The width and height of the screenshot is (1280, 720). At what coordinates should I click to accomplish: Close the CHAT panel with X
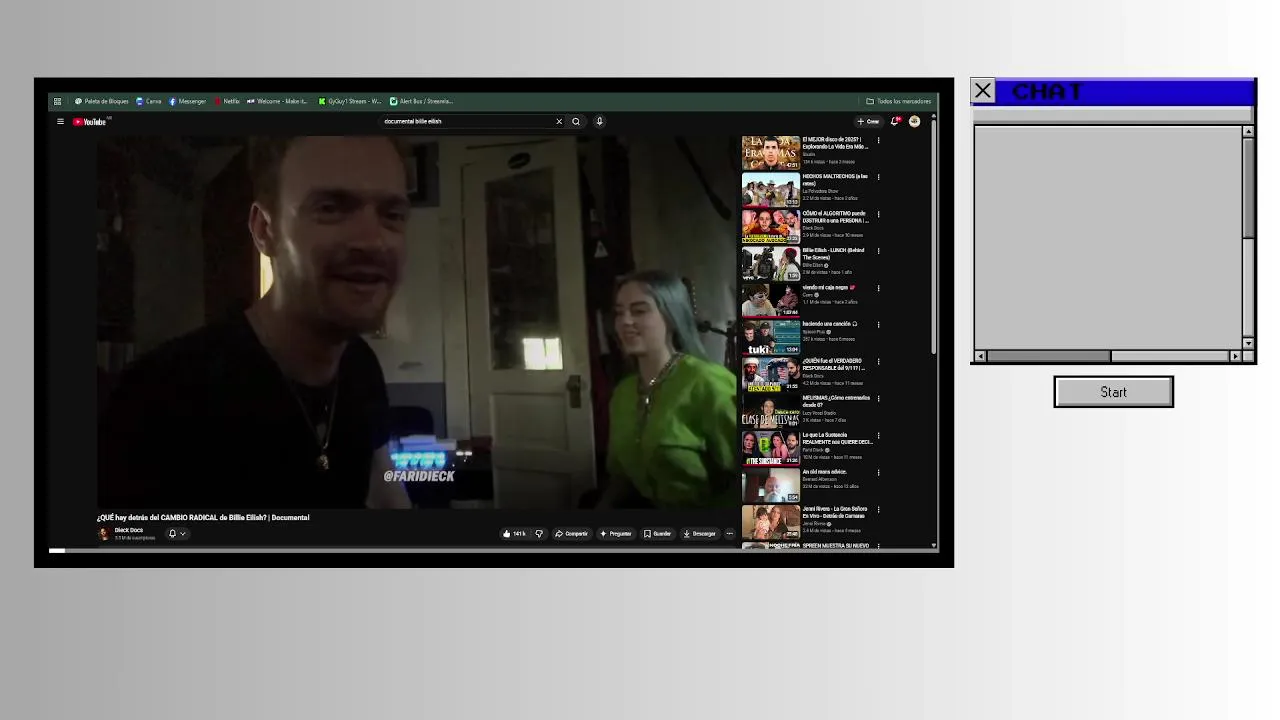point(983,92)
